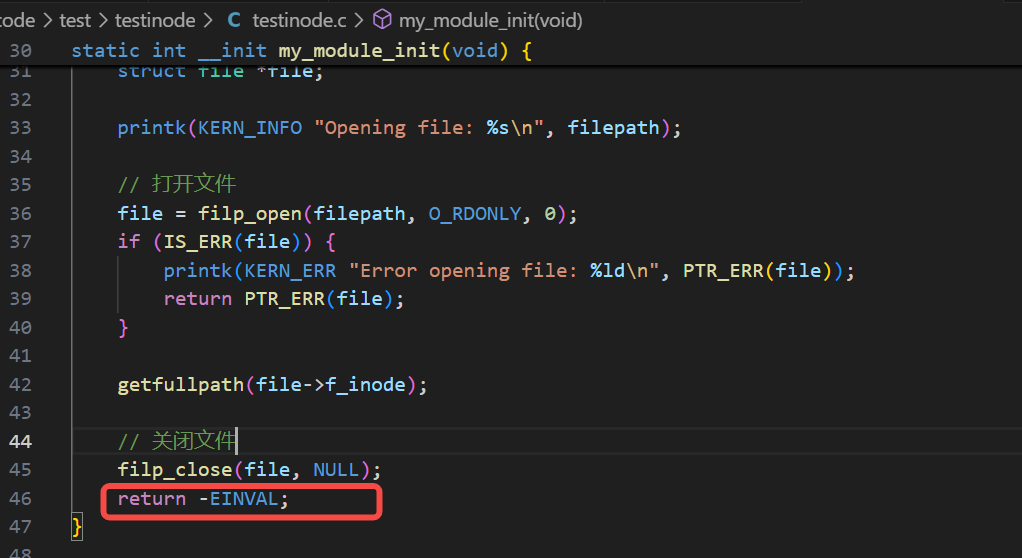1022x558 pixels.
Task: Click line number 46 in the gutter
Action: pyautogui.click(x=20, y=499)
